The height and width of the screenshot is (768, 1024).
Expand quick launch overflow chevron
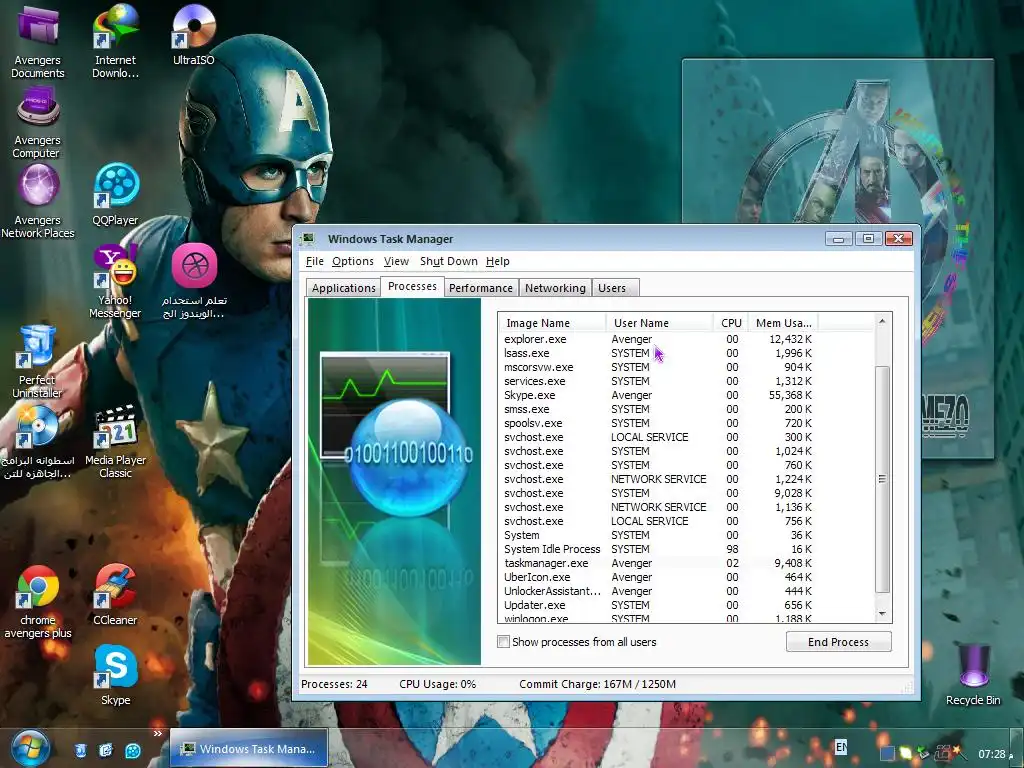click(x=157, y=734)
